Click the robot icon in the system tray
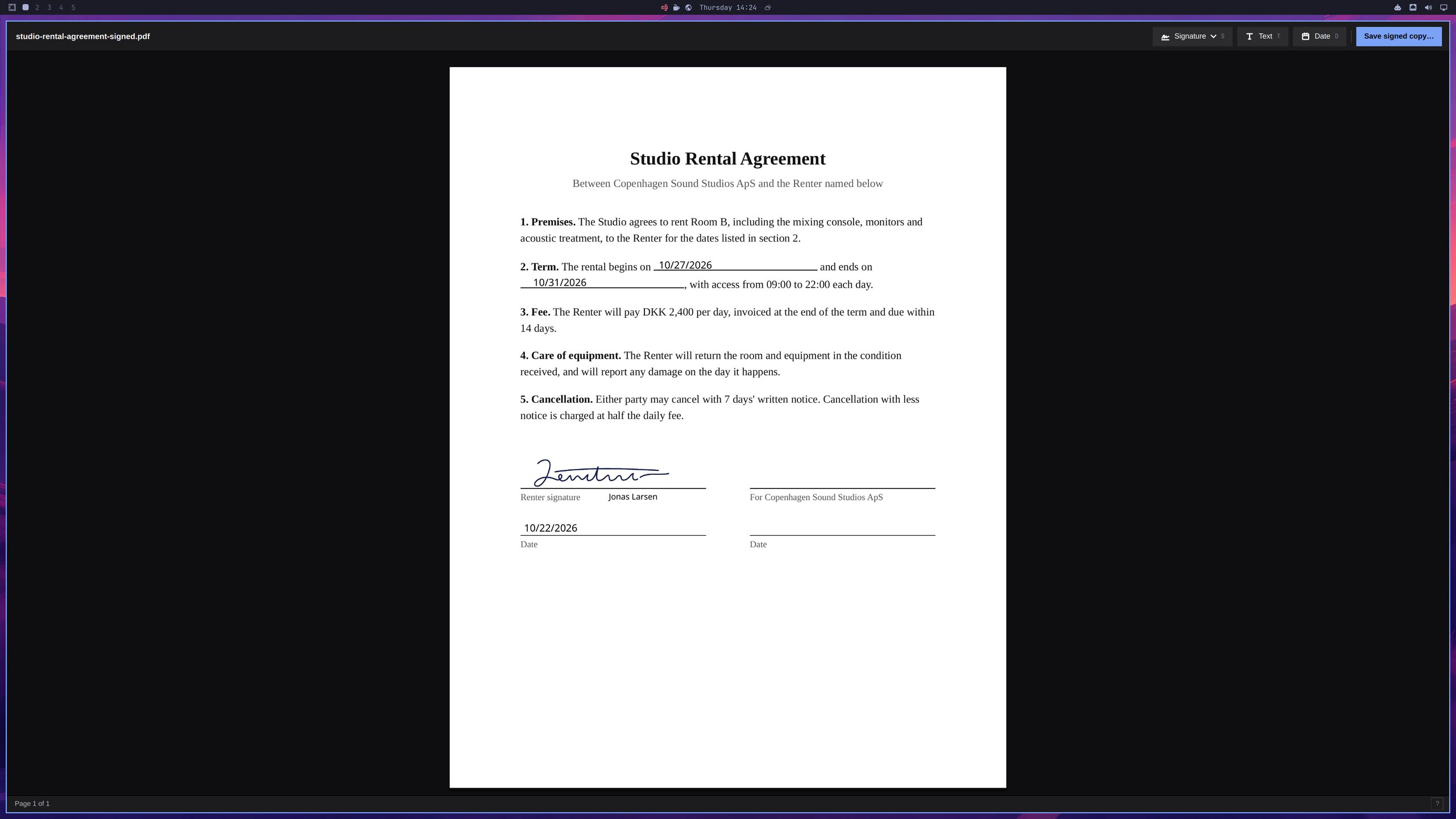Image resolution: width=1456 pixels, height=819 pixels. 1397,7
